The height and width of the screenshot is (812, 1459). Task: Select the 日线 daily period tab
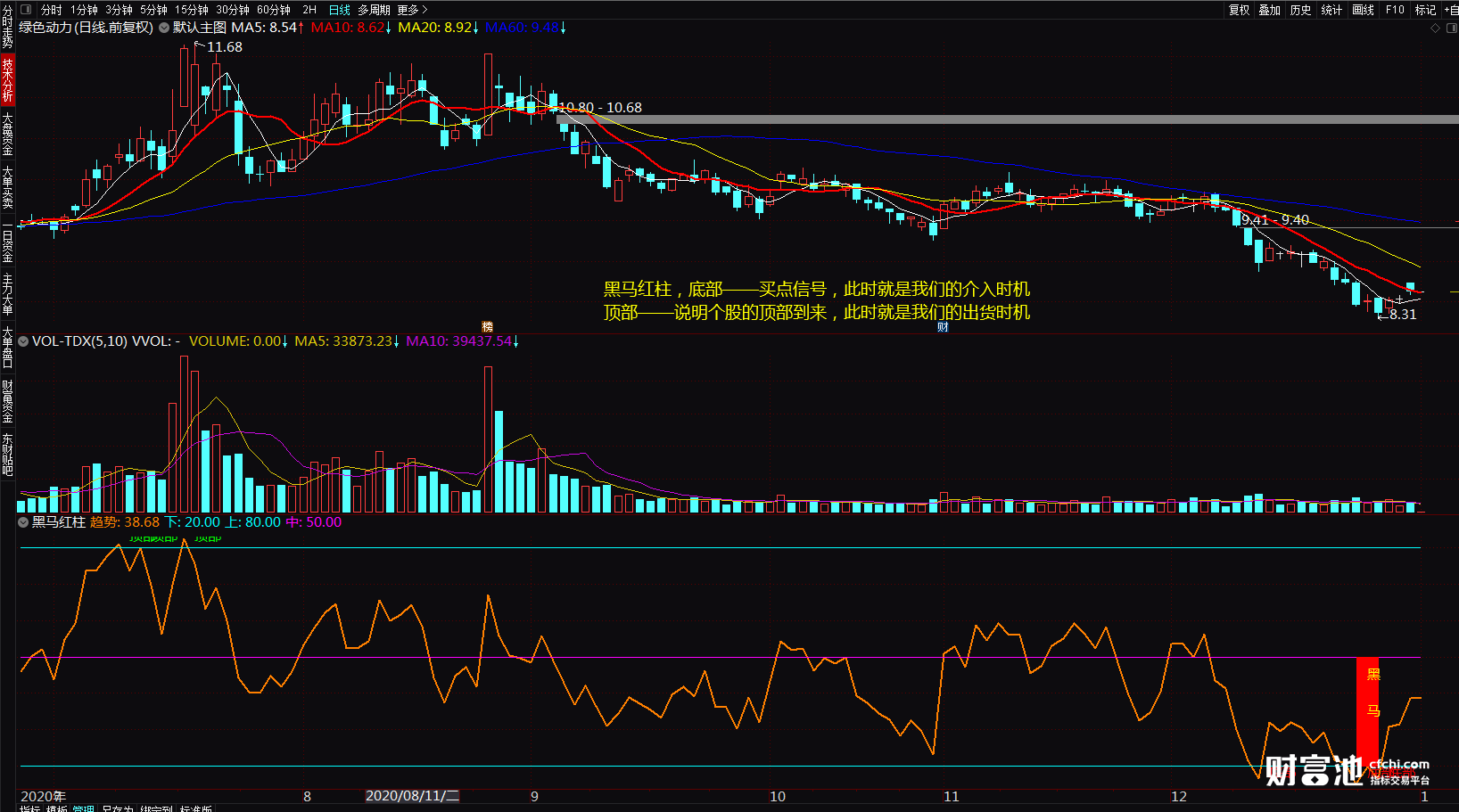click(340, 10)
